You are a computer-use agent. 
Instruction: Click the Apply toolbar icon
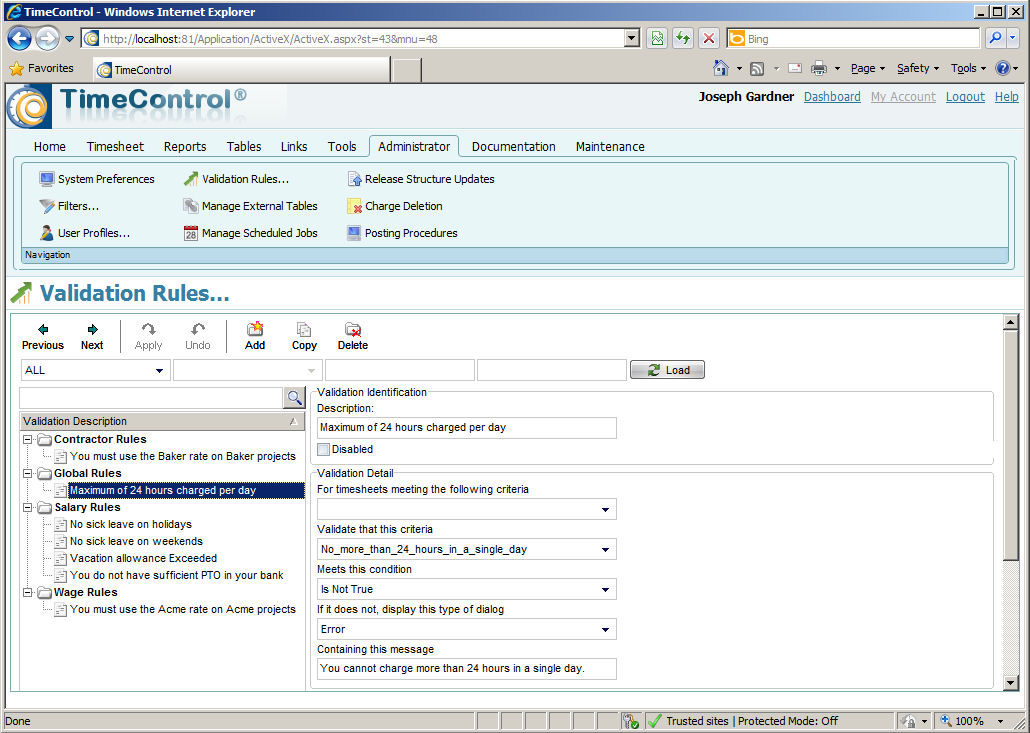click(148, 330)
